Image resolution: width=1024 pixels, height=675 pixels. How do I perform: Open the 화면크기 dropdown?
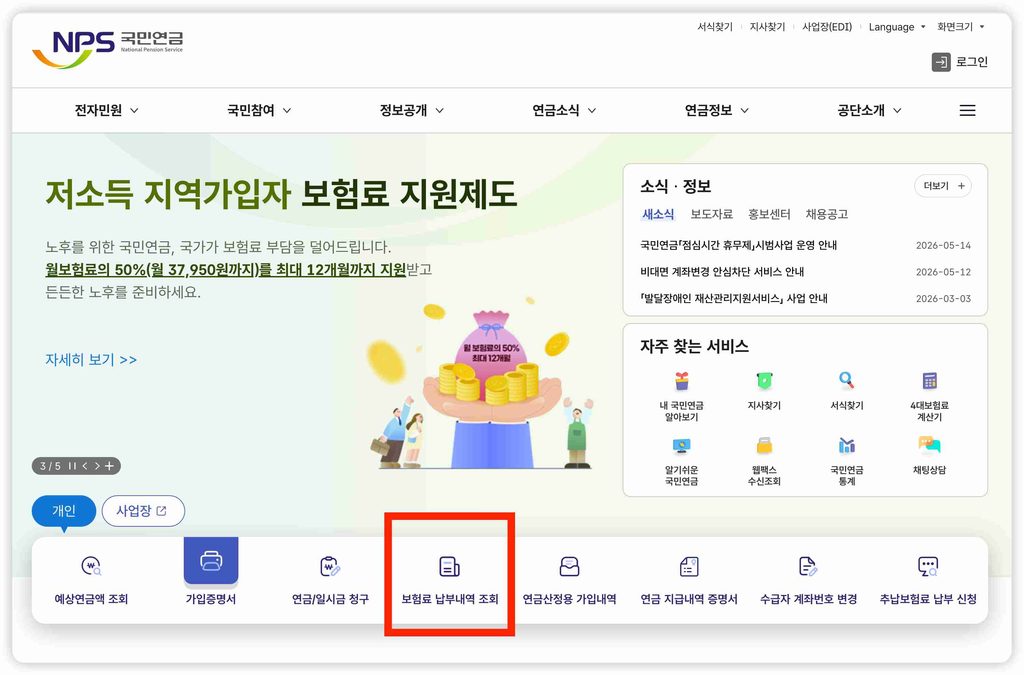[960, 27]
